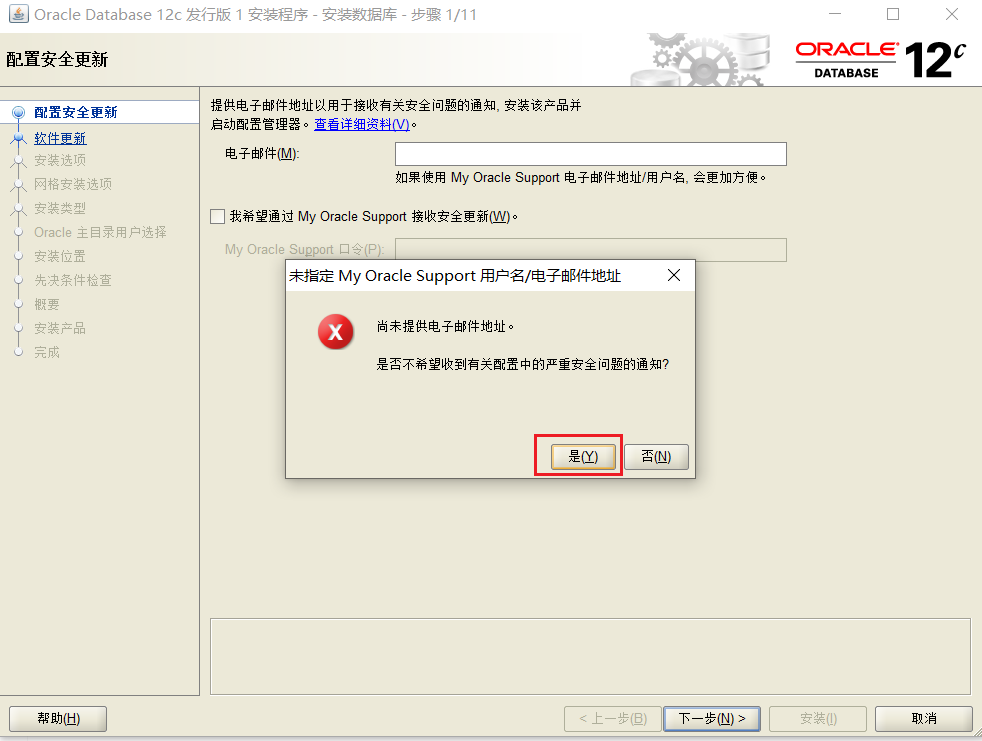Click the Oracle Database 12c logo
This screenshot has width=982, height=741.
881,60
